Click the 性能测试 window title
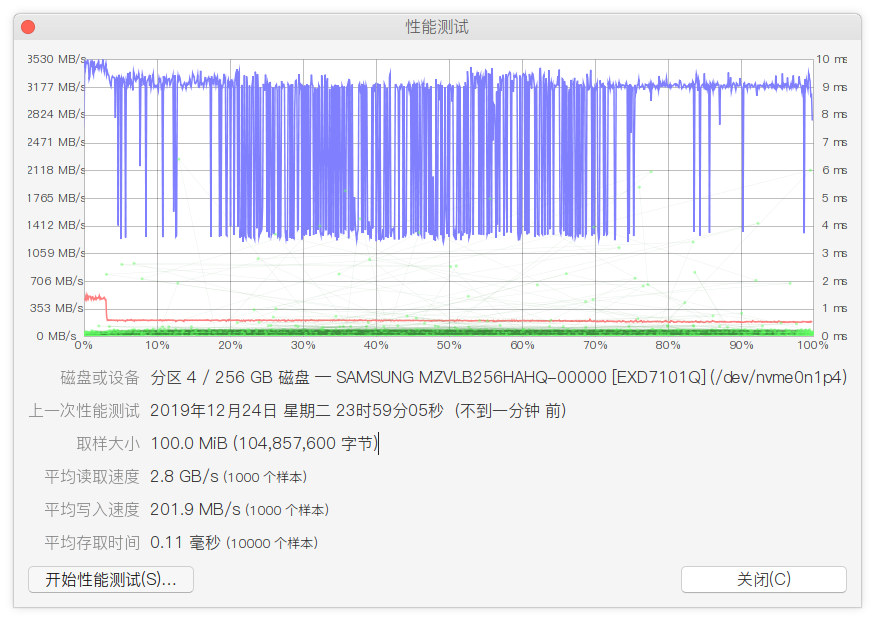Image resolution: width=875 pixels, height=621 pixels. [437, 27]
